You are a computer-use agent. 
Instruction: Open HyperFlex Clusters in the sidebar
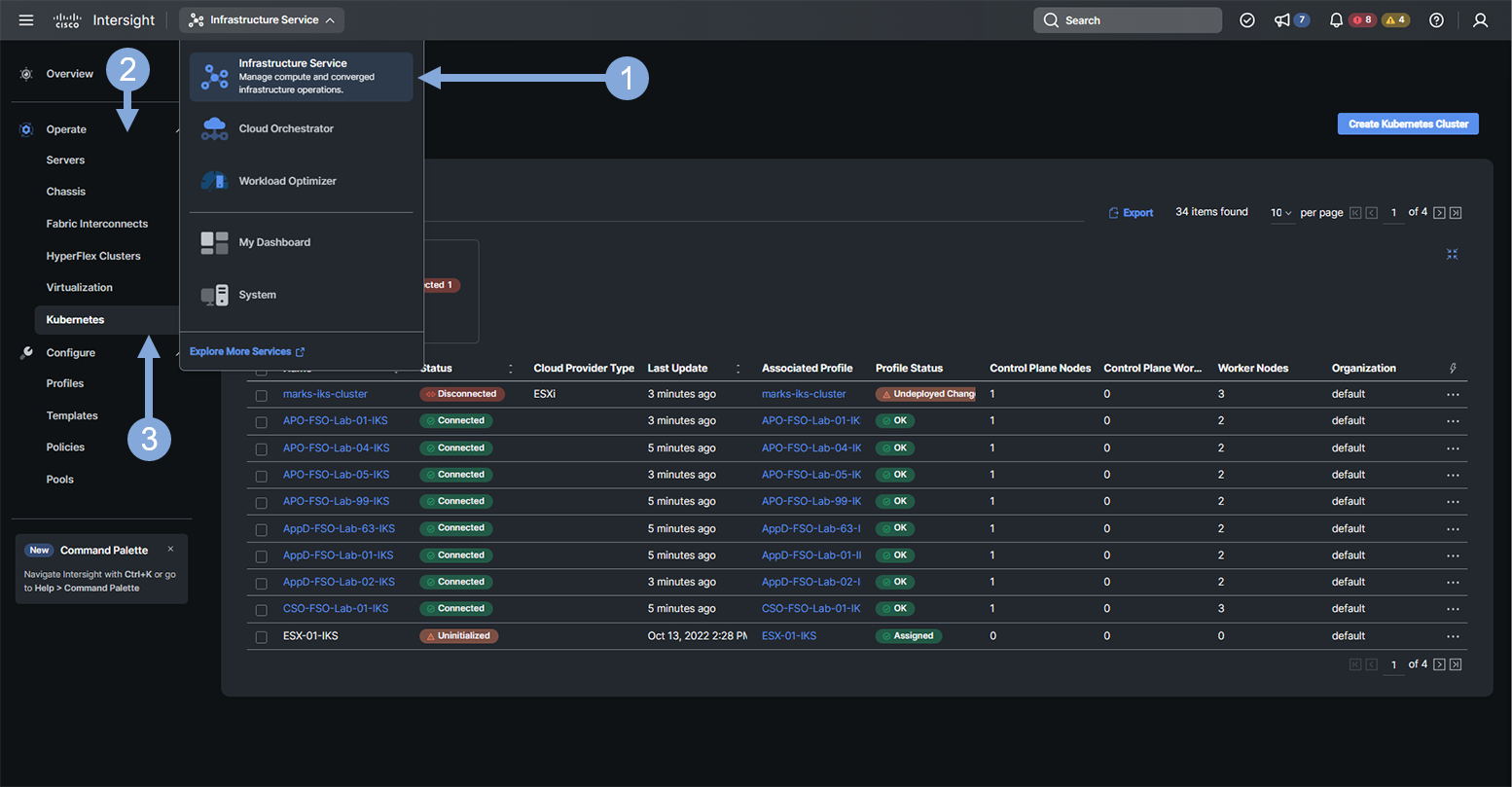pyautogui.click(x=93, y=256)
